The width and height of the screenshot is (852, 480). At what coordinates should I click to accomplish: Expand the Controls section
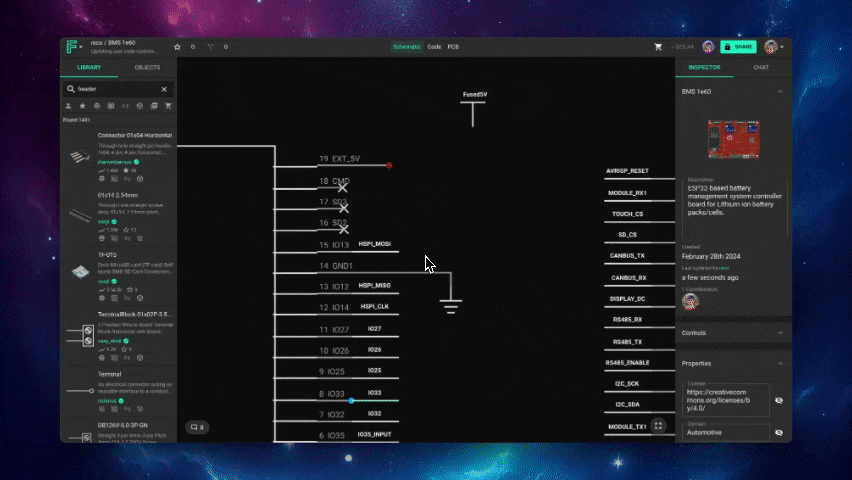(779, 332)
